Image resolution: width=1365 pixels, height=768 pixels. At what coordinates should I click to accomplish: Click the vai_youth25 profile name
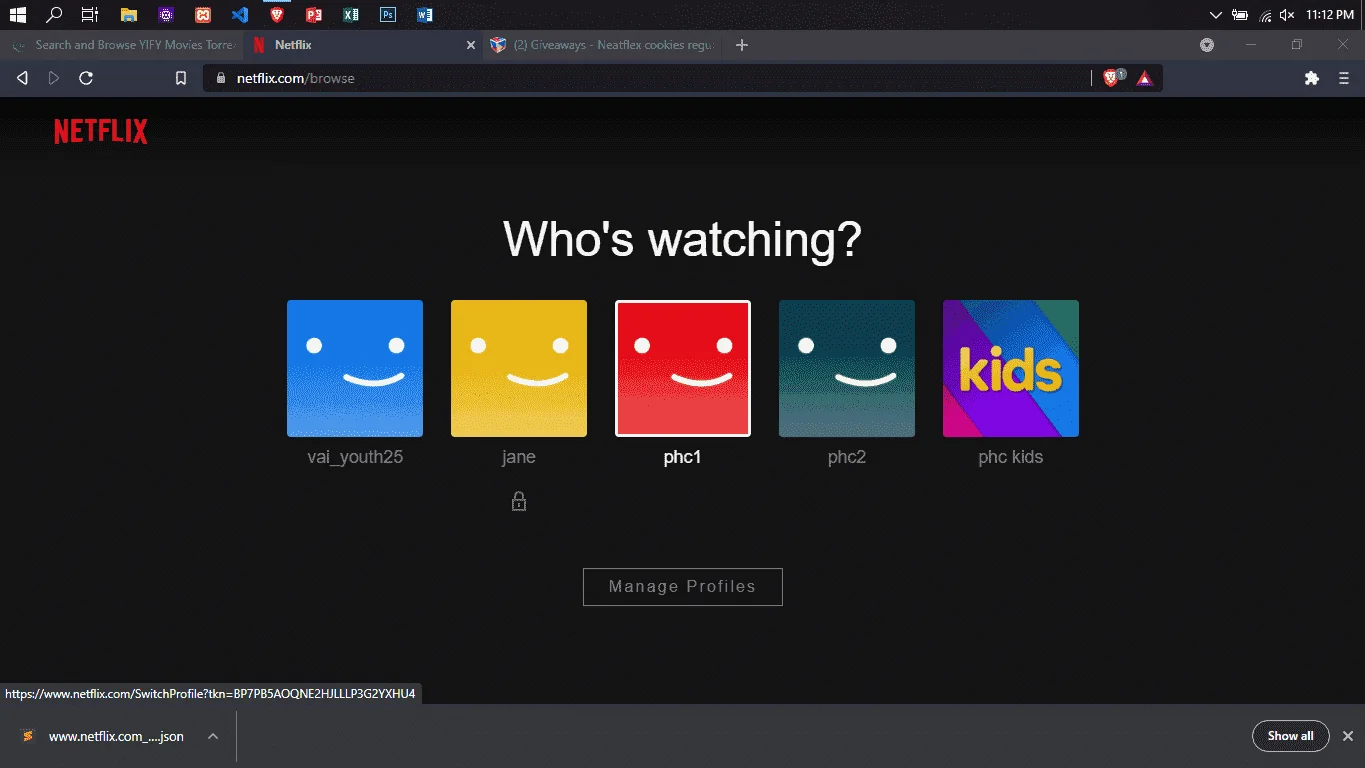click(355, 457)
